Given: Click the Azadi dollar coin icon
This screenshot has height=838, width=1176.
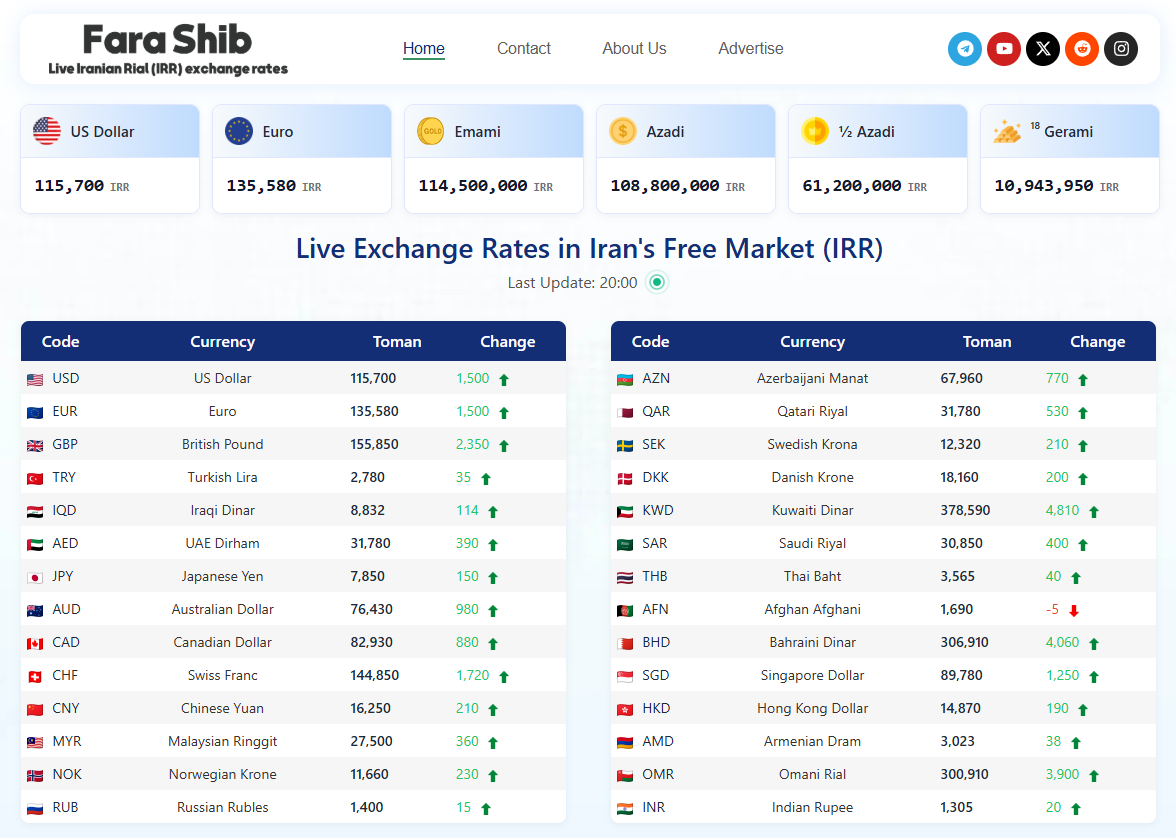Looking at the screenshot, I should click(x=623, y=131).
